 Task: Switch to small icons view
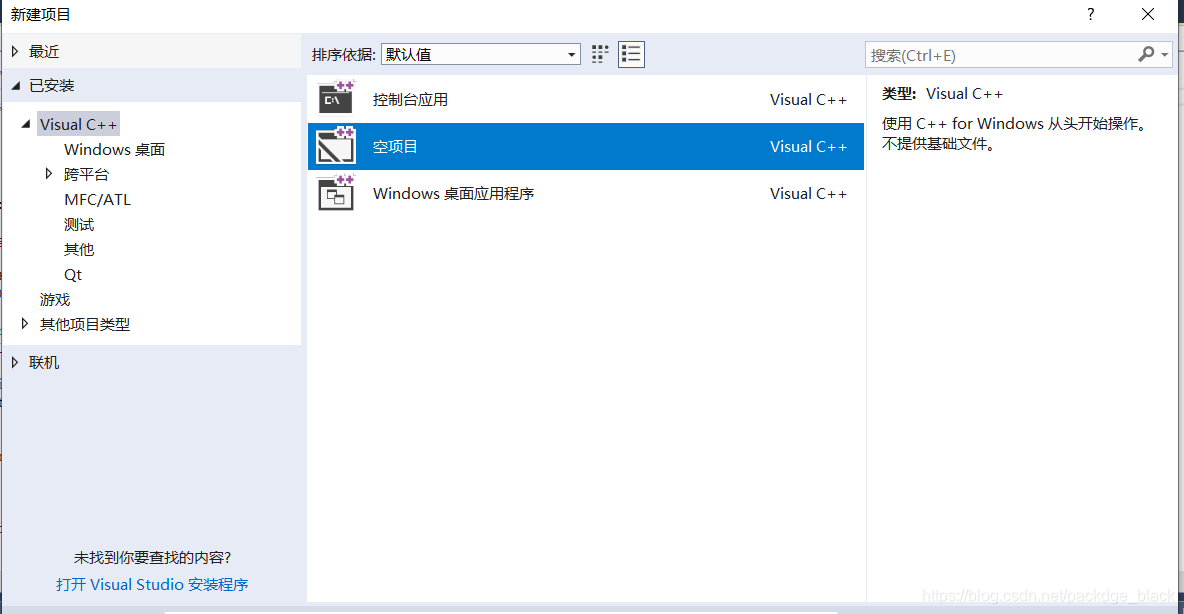point(599,54)
